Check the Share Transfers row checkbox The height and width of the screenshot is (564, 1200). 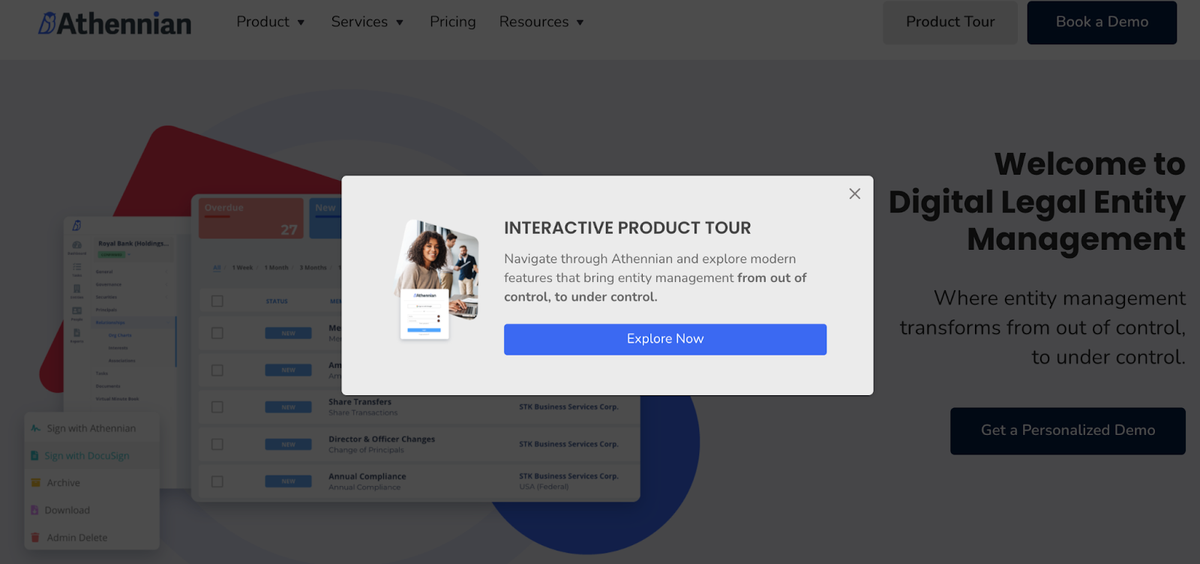[x=217, y=407]
